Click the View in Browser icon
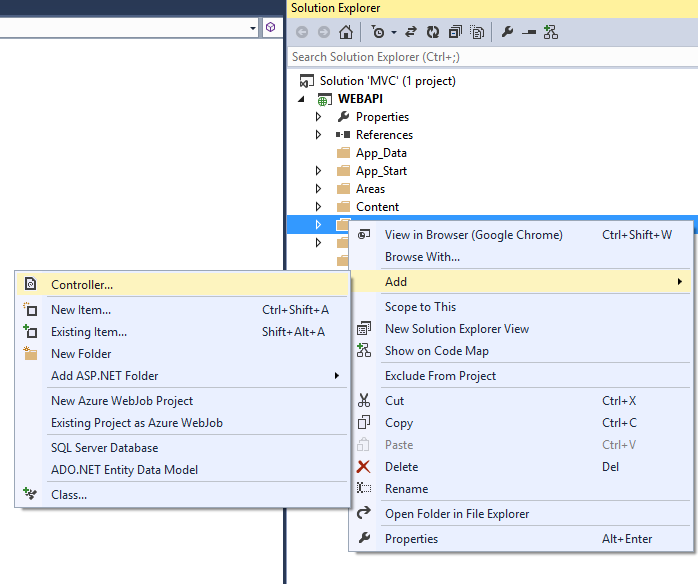The height and width of the screenshot is (584, 698). (x=364, y=234)
